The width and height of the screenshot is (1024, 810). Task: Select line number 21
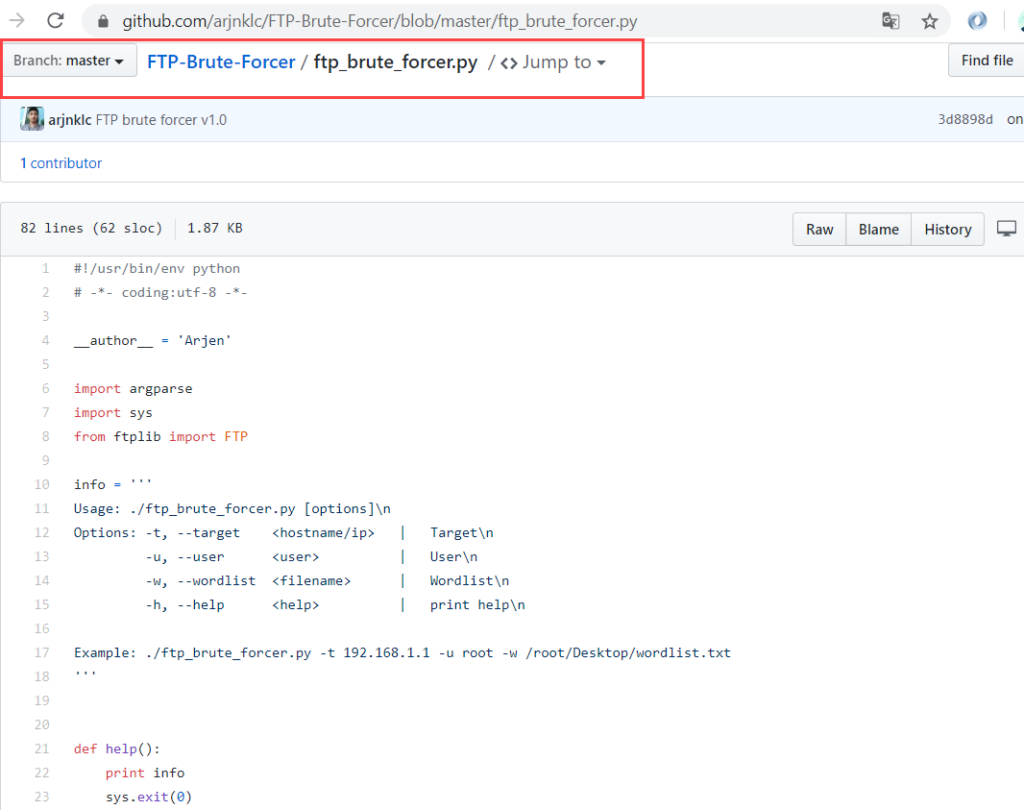42,749
